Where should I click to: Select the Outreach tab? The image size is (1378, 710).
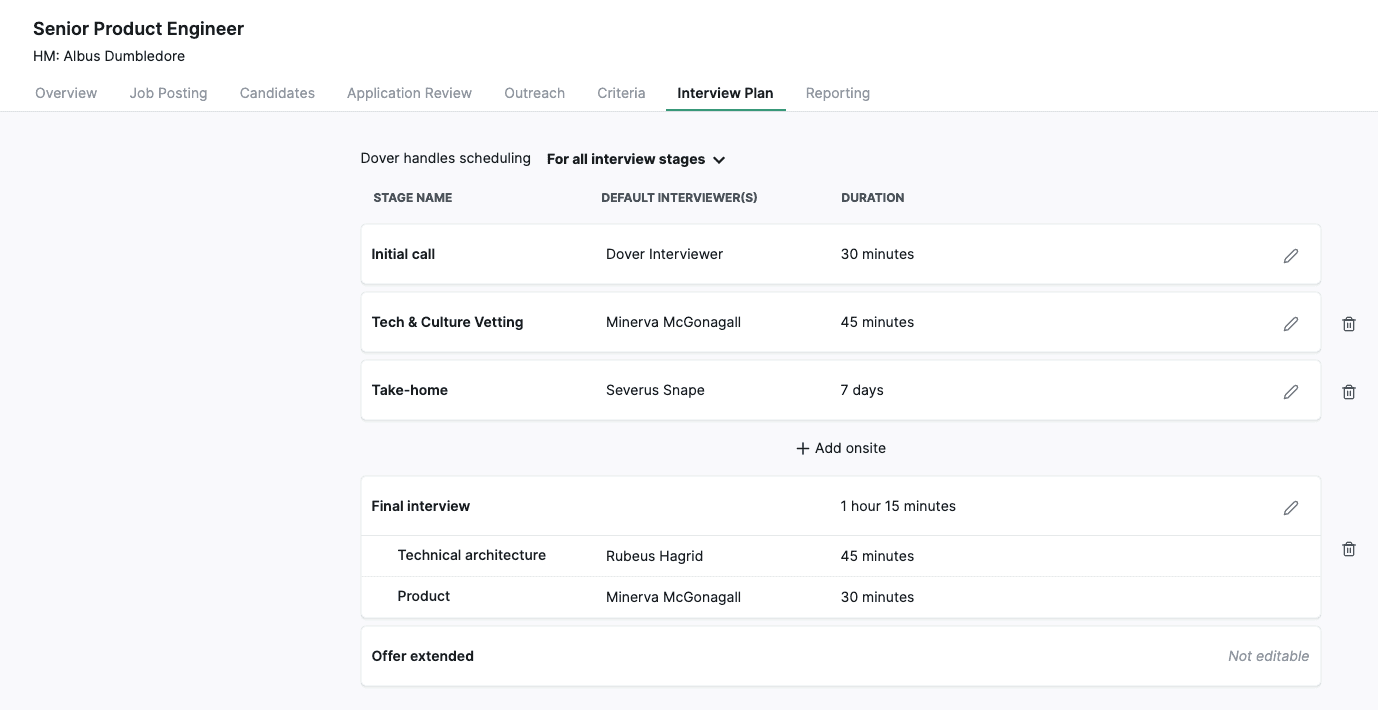click(534, 93)
